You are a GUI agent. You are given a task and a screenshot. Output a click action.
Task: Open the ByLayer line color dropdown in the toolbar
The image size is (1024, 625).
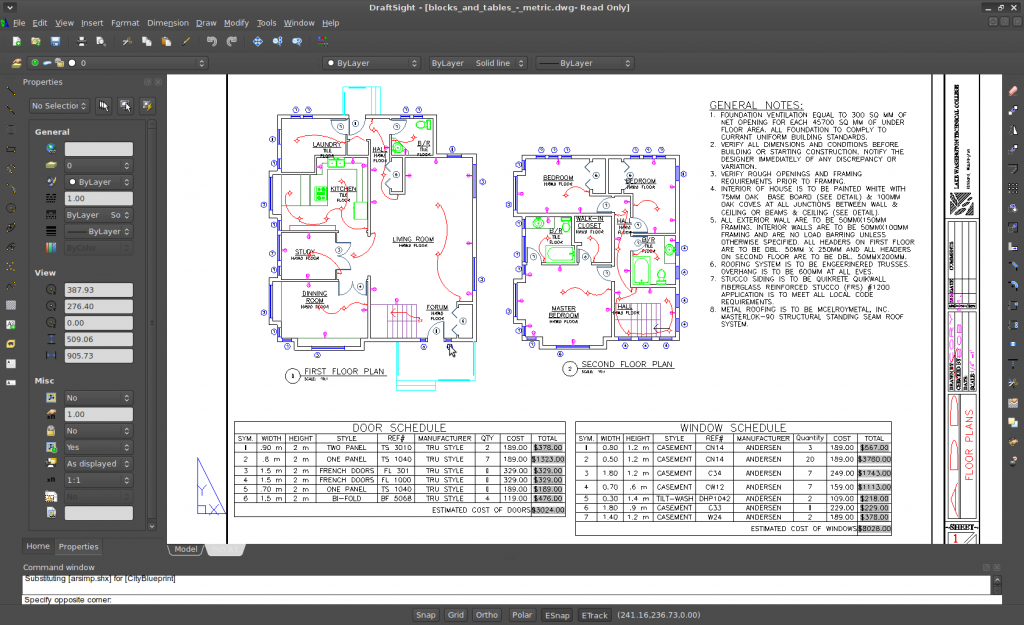(x=373, y=63)
